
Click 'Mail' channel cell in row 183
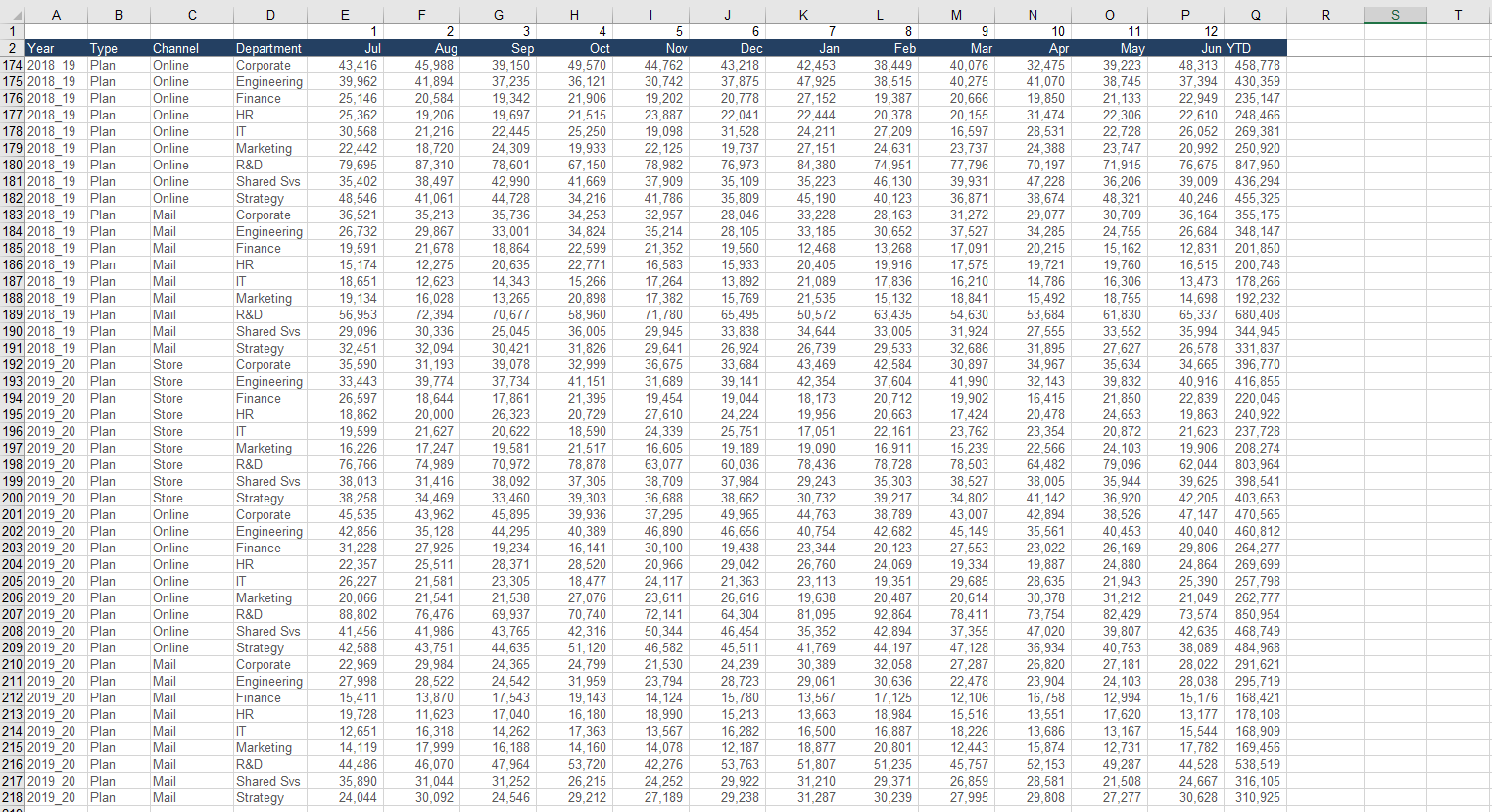point(192,215)
